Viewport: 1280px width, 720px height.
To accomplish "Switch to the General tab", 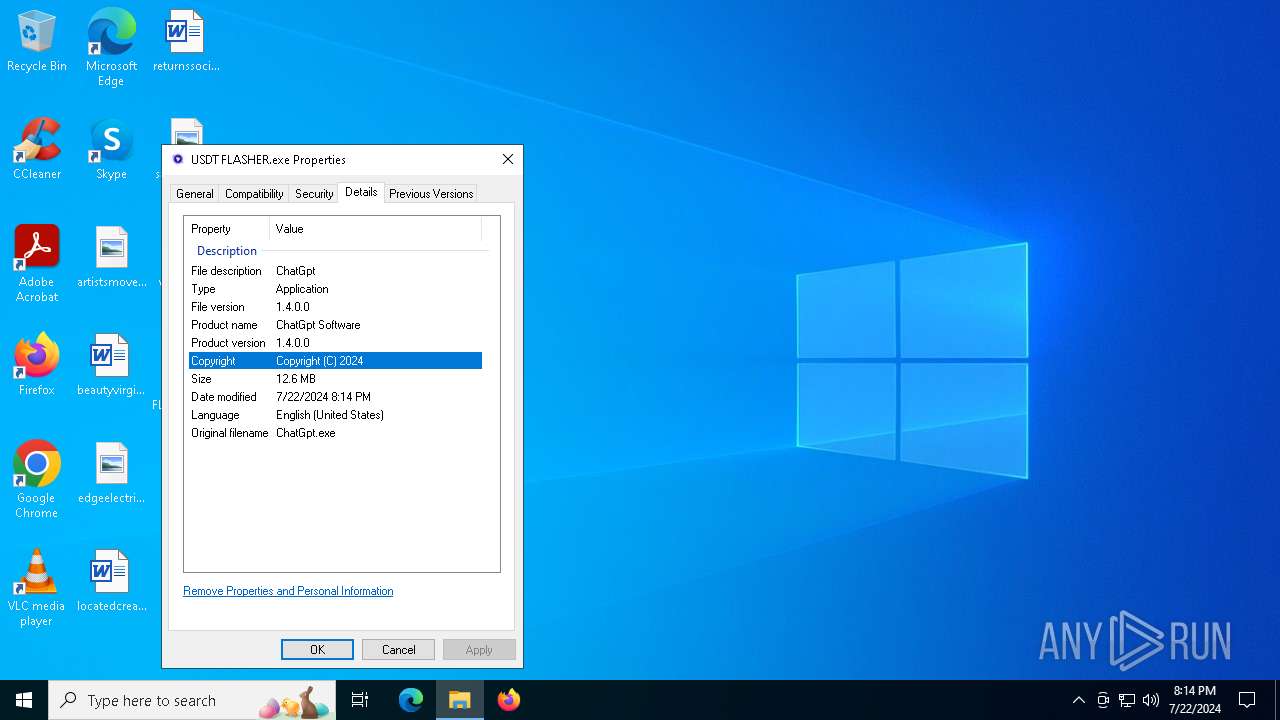I will click(194, 194).
